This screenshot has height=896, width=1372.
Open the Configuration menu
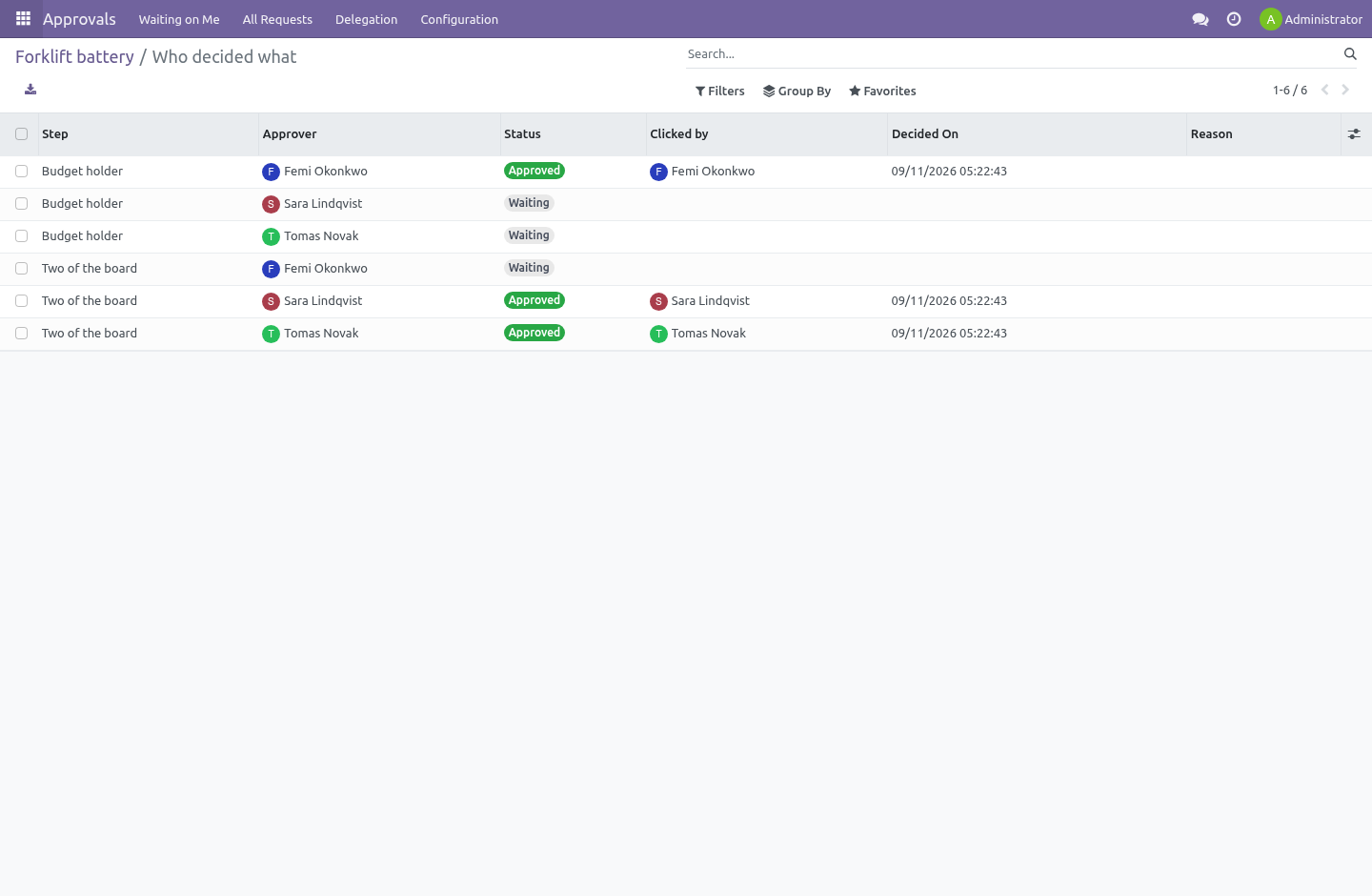459,19
